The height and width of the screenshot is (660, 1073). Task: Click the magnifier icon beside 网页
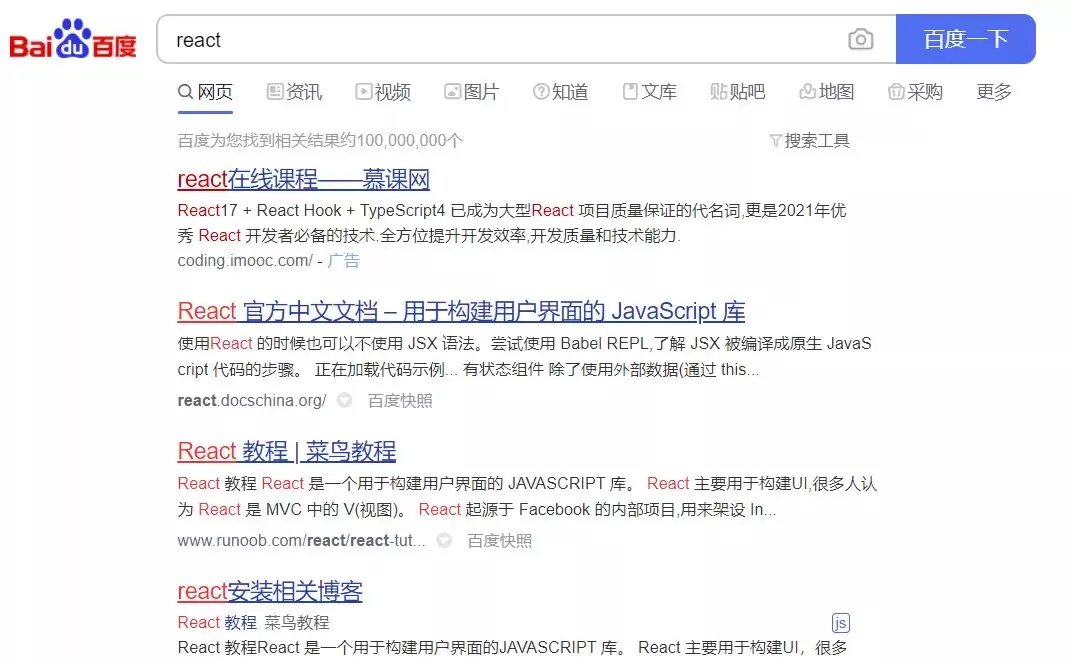[x=185, y=91]
